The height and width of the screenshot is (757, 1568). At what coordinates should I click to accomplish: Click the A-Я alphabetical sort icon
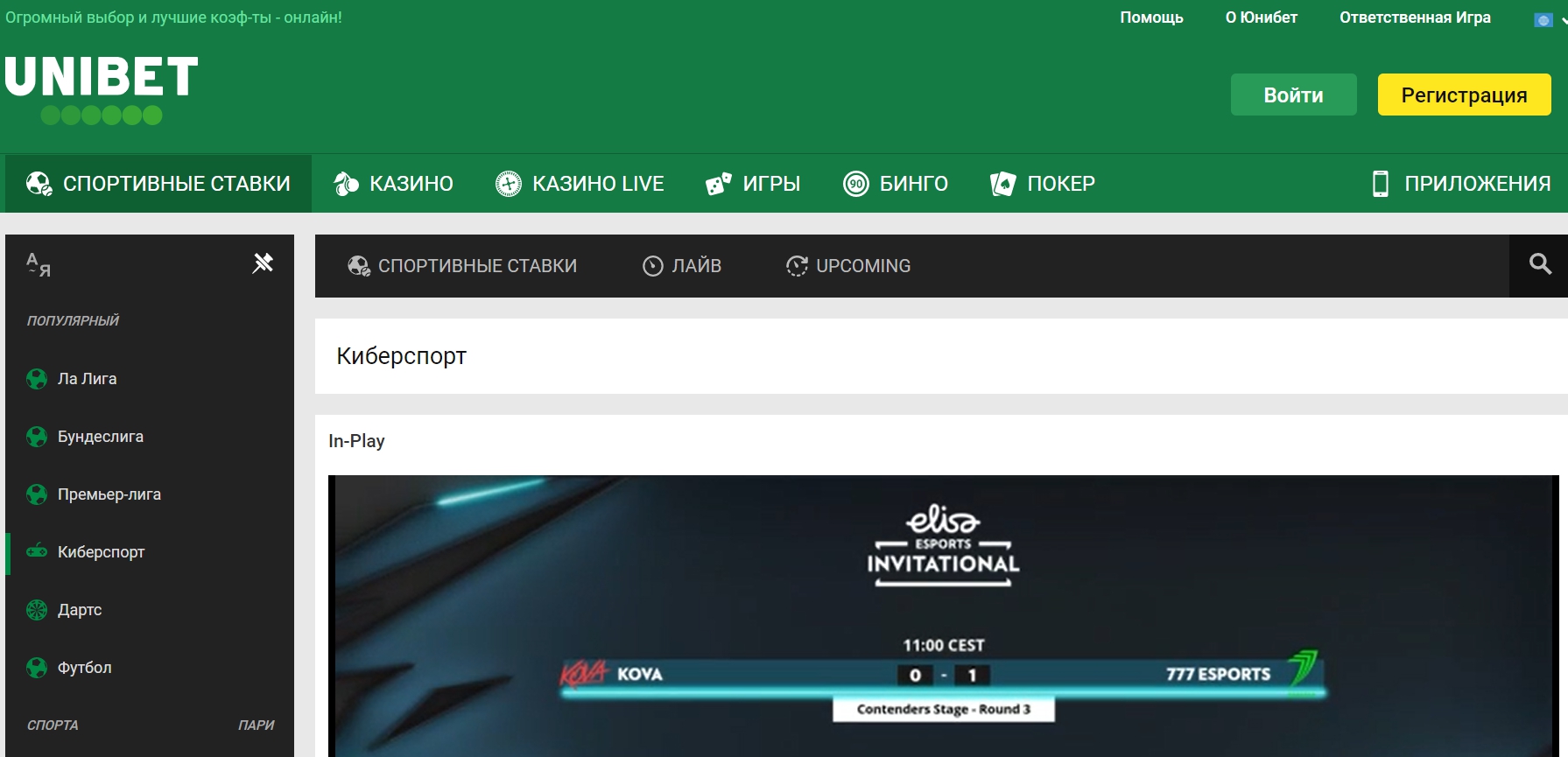(39, 264)
